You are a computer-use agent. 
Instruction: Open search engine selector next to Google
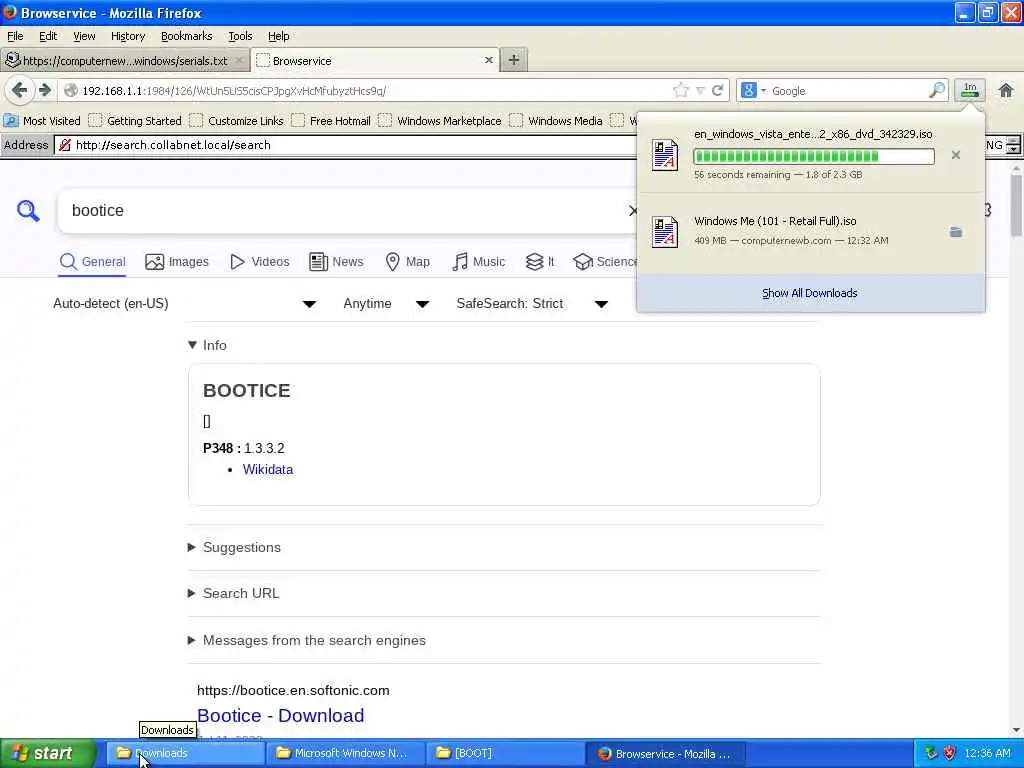[x=753, y=90]
